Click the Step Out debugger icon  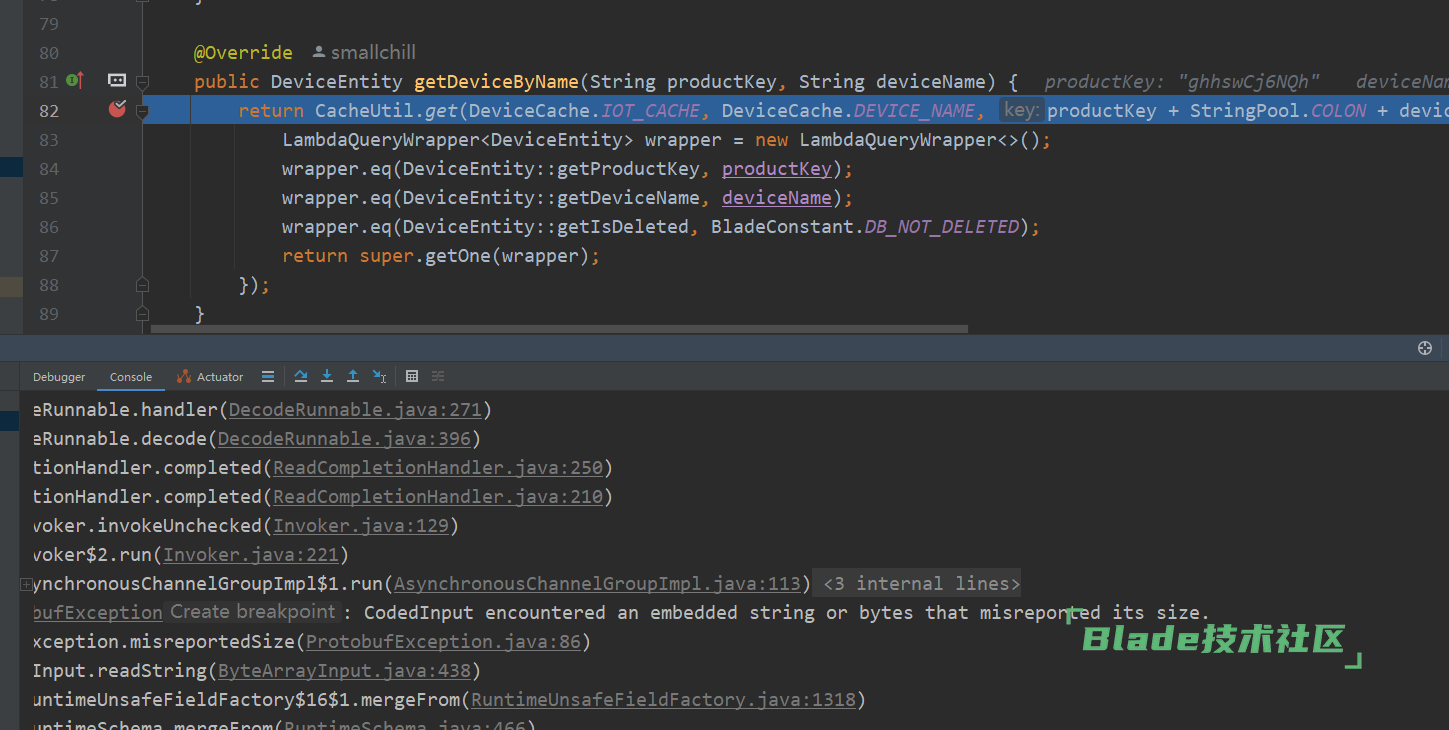[x=353, y=376]
